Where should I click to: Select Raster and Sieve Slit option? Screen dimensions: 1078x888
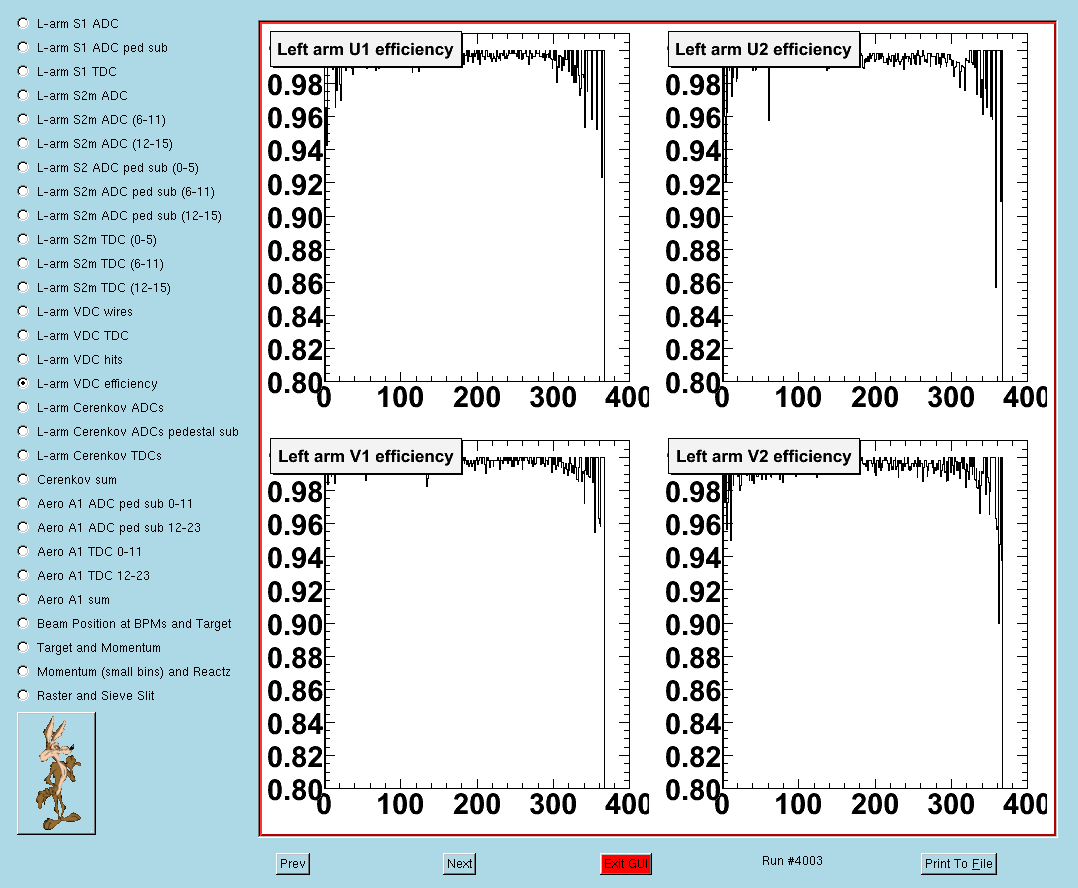pos(23,696)
